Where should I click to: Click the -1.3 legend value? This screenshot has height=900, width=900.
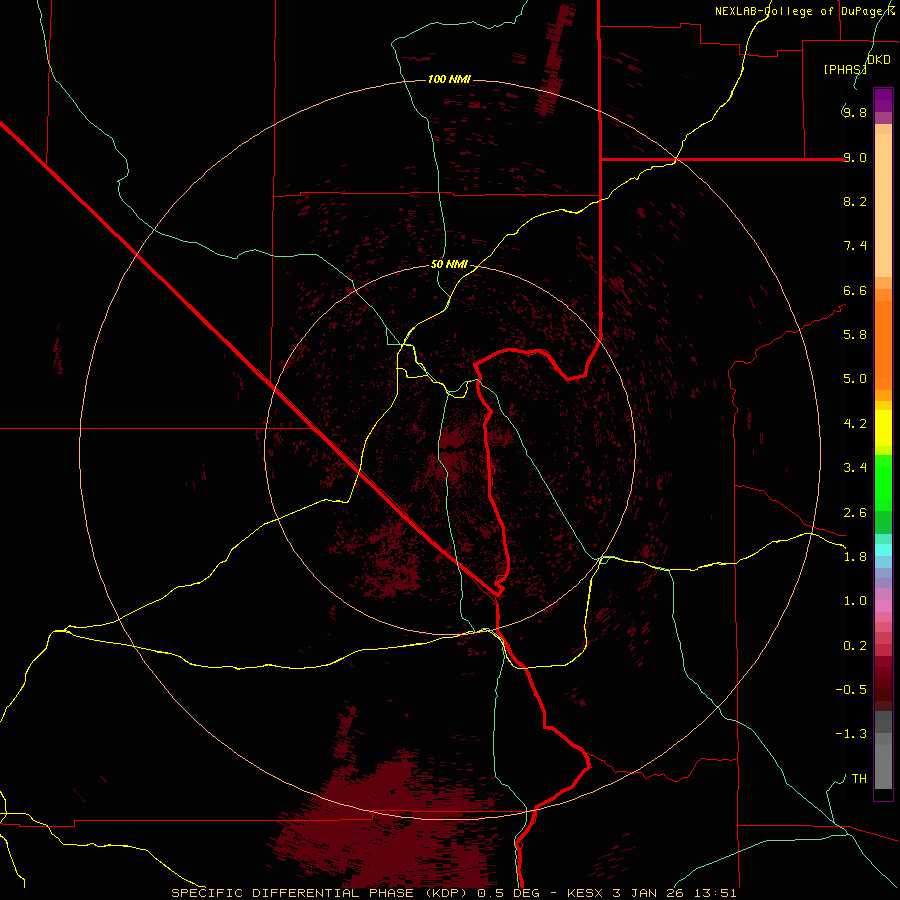click(851, 734)
